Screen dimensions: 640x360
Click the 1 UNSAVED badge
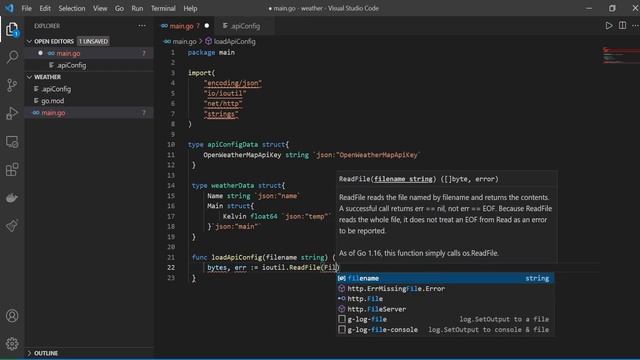(x=93, y=41)
